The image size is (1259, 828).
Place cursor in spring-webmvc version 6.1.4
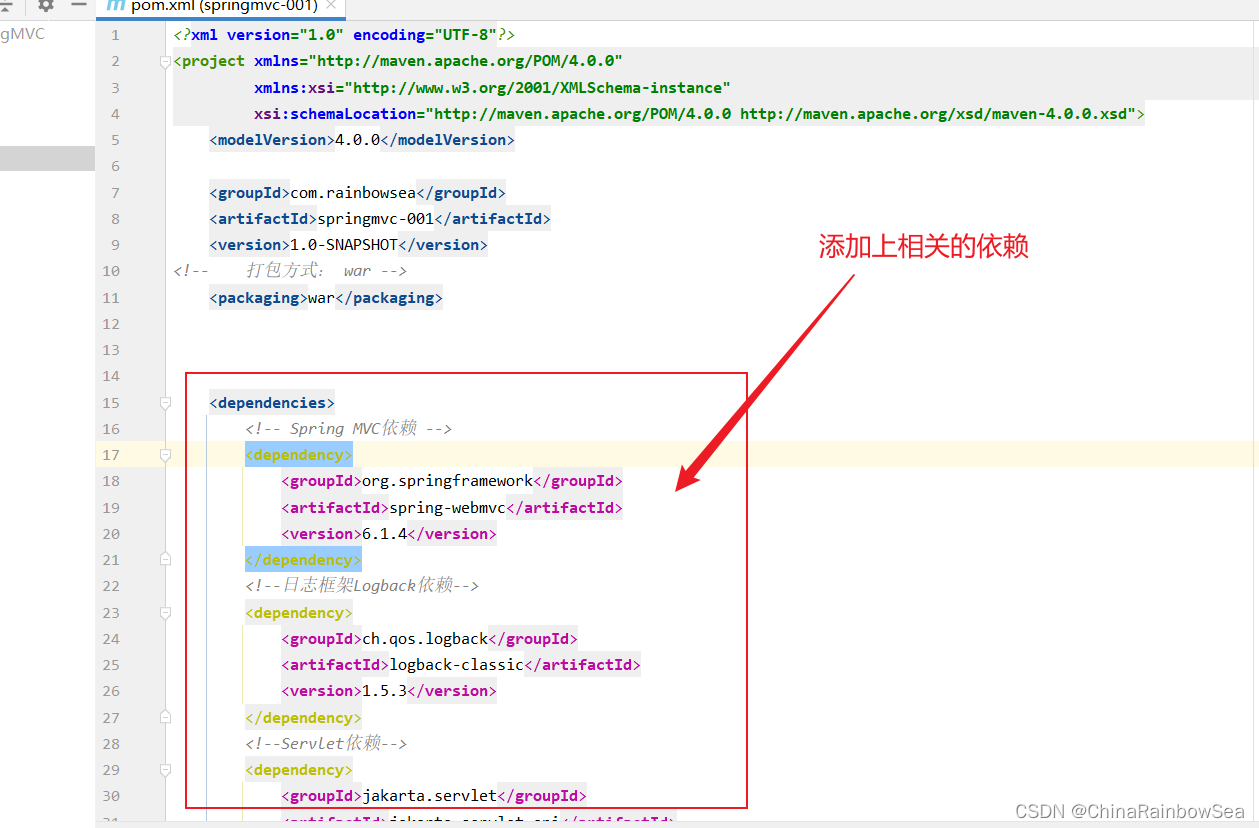pos(384,534)
